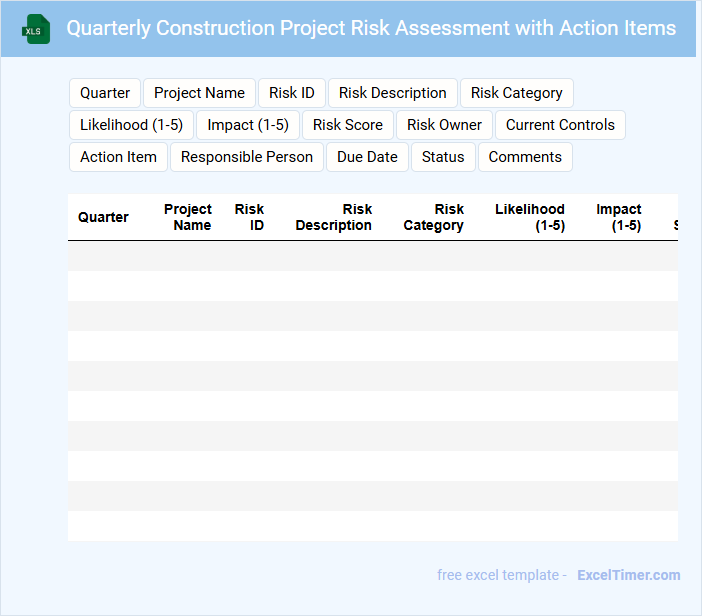Viewport: 702px width, 616px height.
Task: Click the Risk Description tag
Action: 392,93
